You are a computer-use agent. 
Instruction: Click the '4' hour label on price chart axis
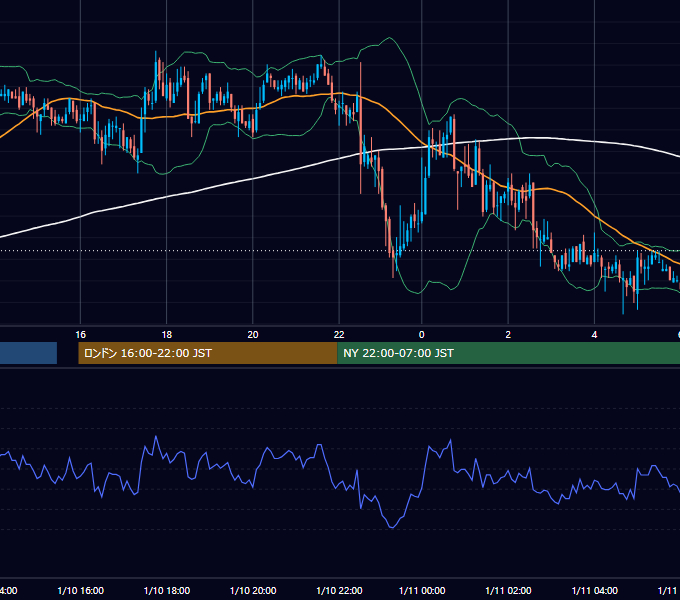pos(594,335)
